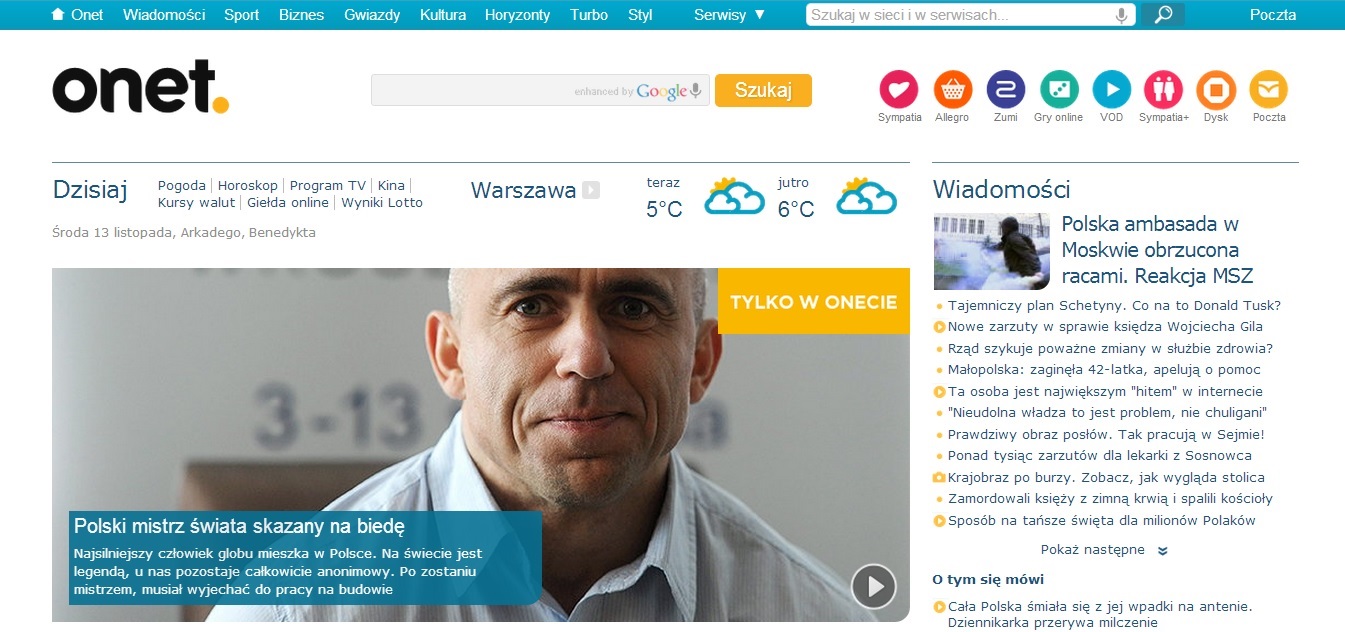1345x632 pixels.
Task: Click the Allegro shopping basket icon
Action: point(952,90)
